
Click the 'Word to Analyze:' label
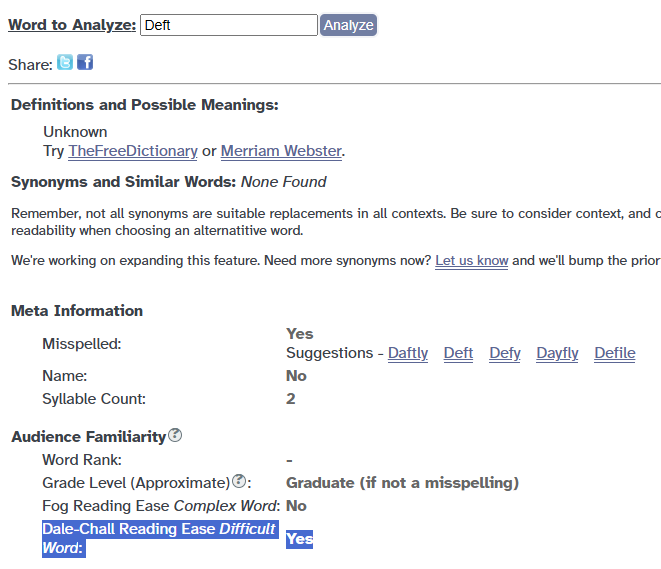point(72,25)
